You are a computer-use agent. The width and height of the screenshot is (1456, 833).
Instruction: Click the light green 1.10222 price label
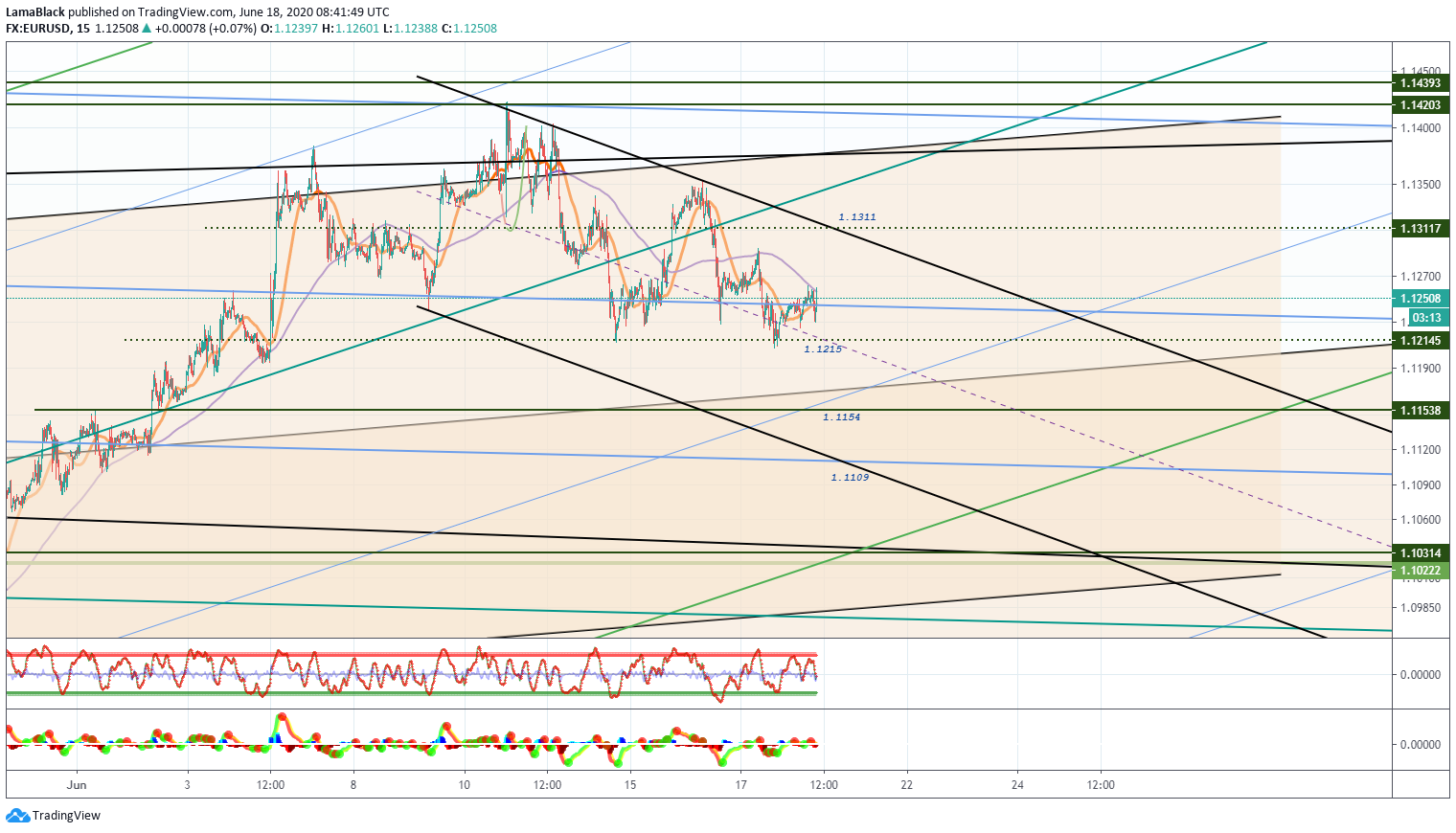[1421, 571]
